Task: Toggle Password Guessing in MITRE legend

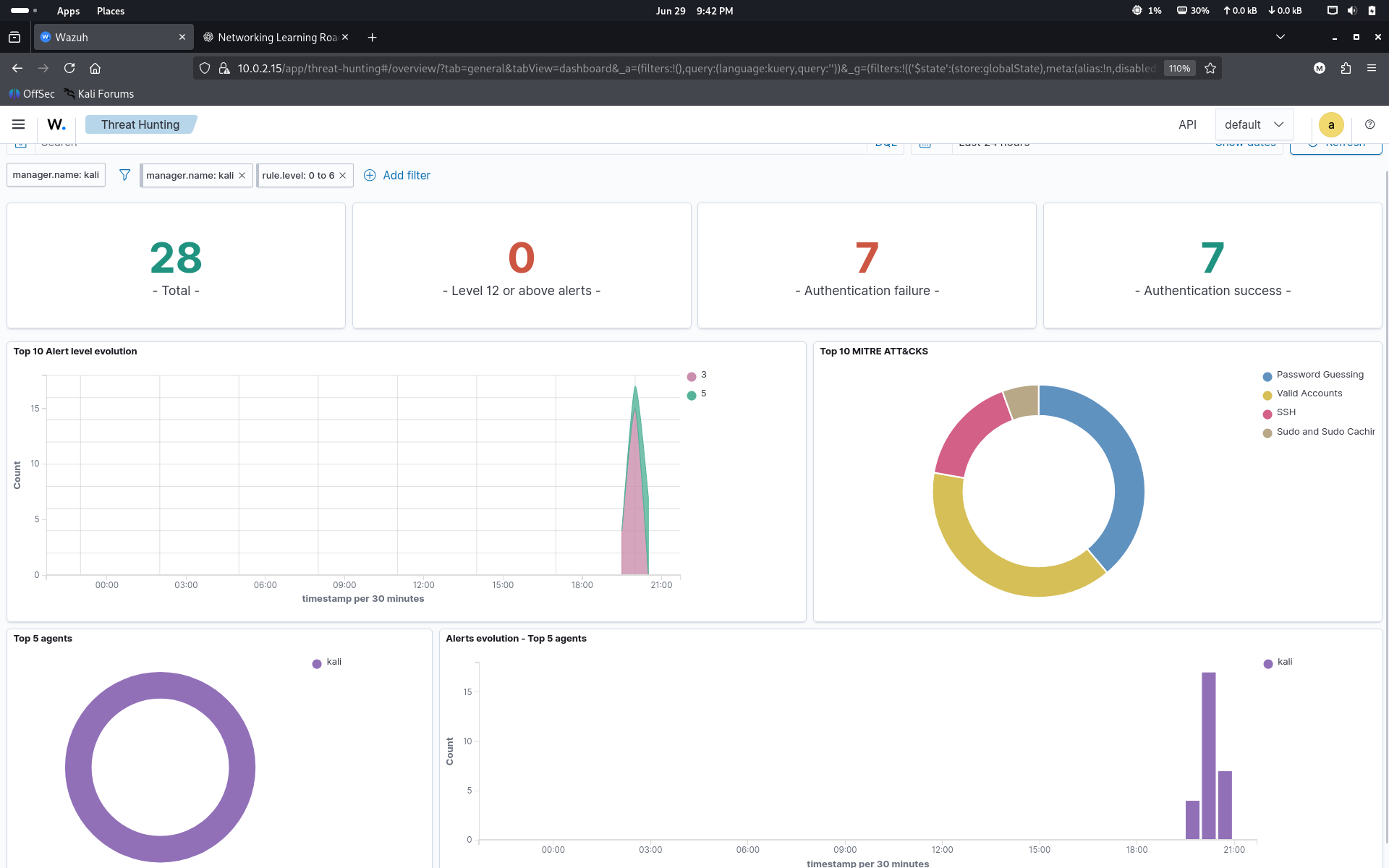Action: point(1313,375)
